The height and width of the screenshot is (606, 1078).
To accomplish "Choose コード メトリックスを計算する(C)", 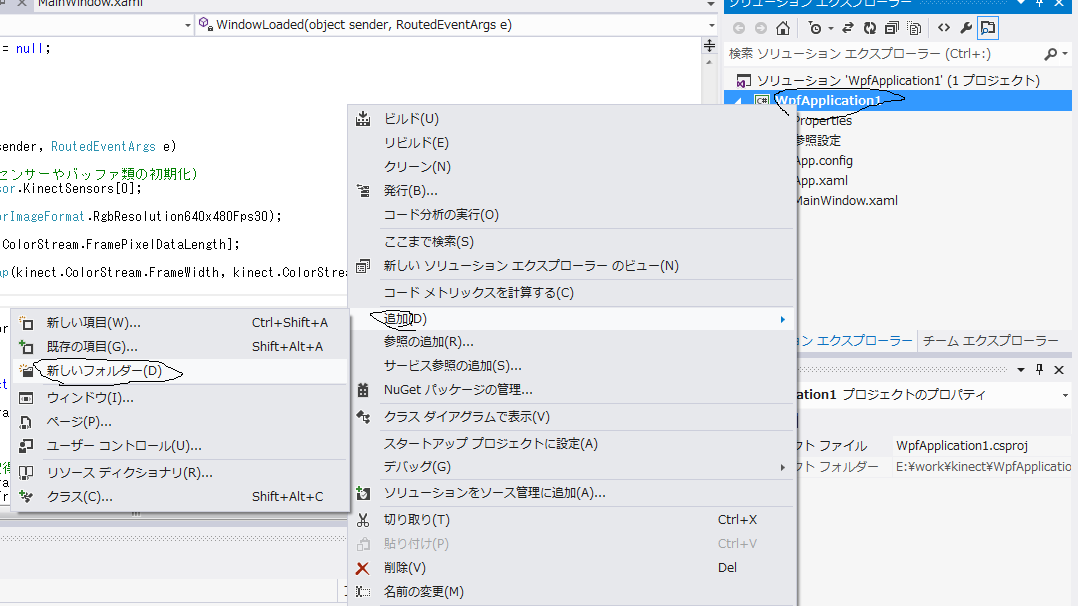I will 572,293.
